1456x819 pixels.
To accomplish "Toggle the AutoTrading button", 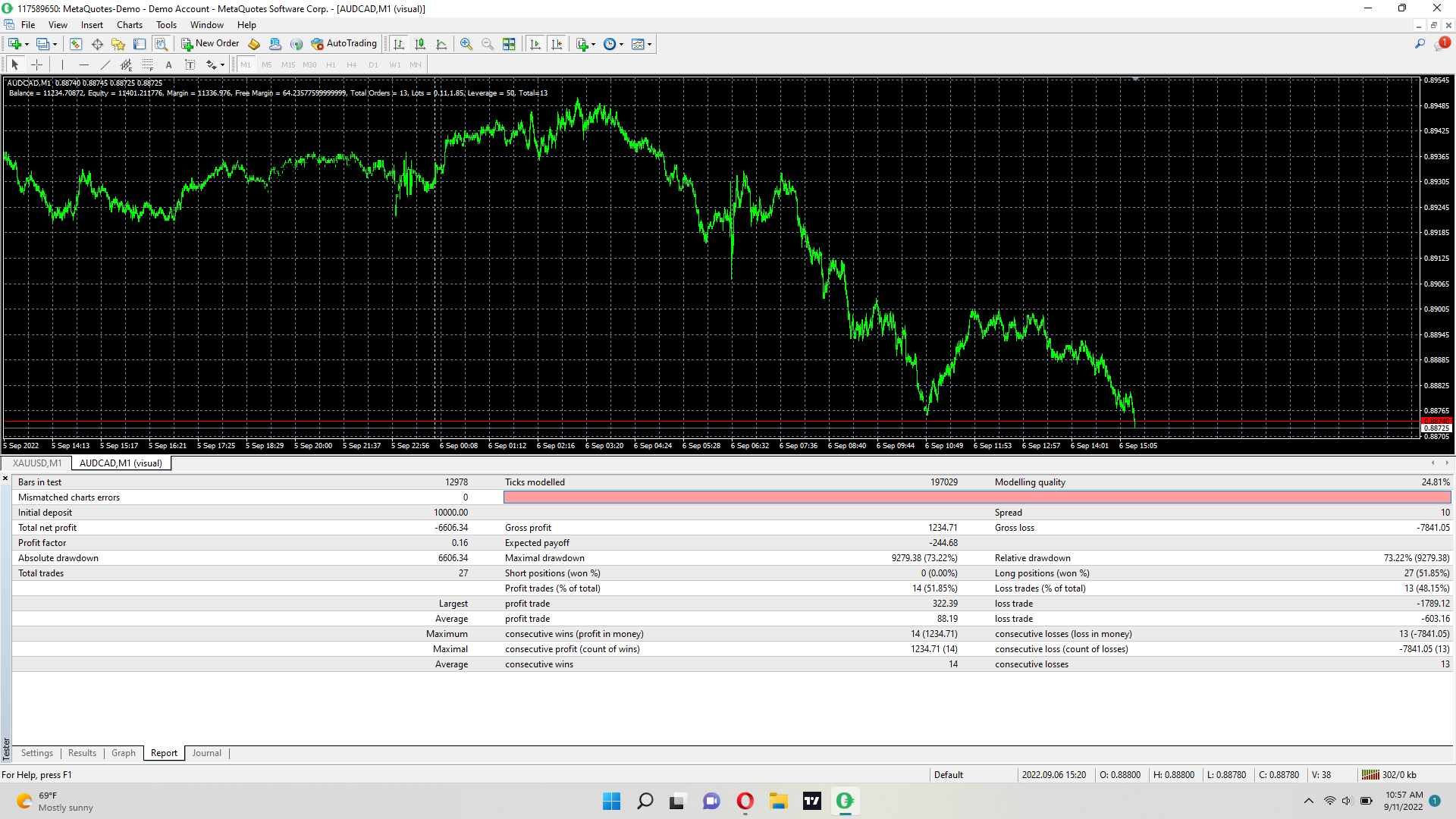I will (x=344, y=44).
